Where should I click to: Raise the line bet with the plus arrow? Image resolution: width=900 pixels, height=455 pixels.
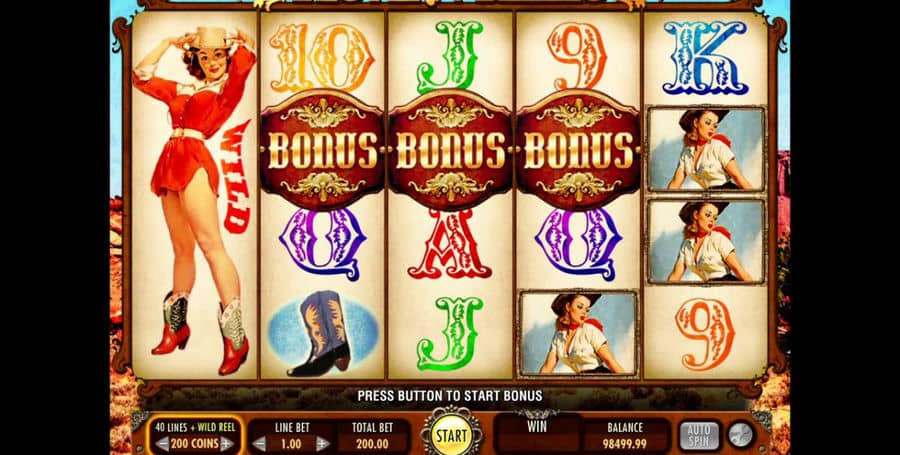pos(323,444)
